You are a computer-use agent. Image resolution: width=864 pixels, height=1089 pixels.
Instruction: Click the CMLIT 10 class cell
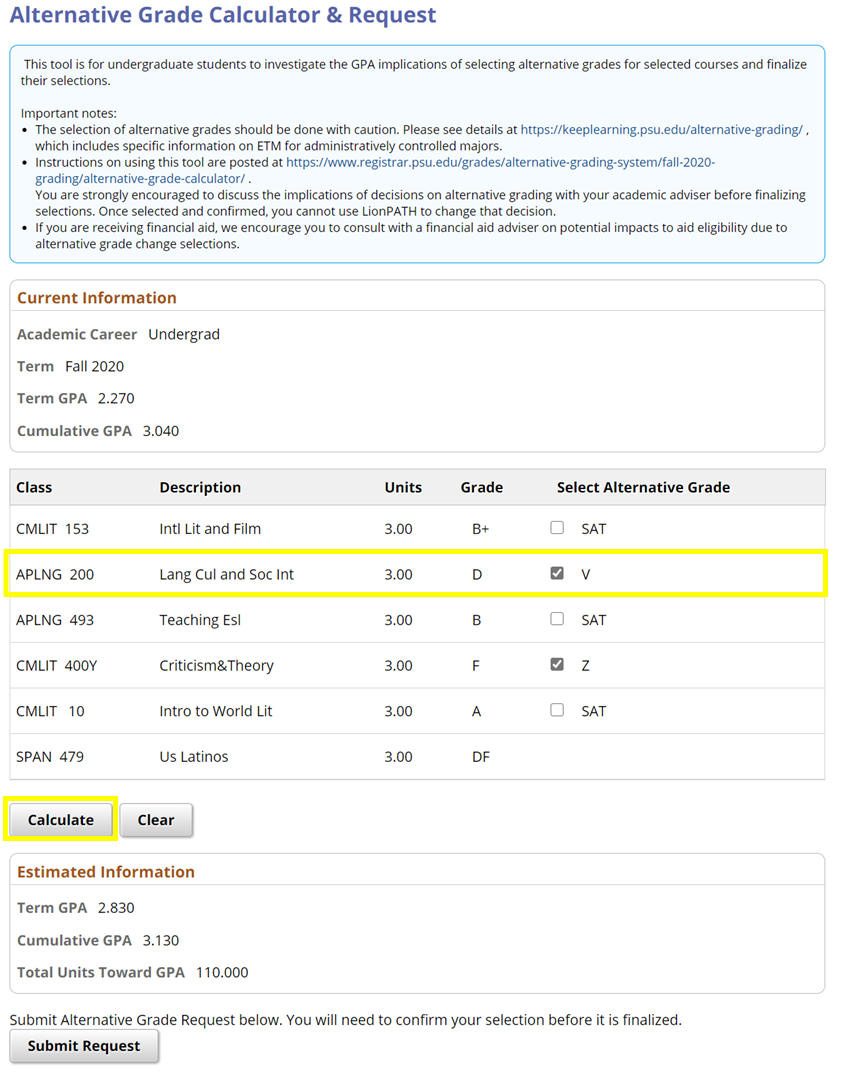(50, 711)
